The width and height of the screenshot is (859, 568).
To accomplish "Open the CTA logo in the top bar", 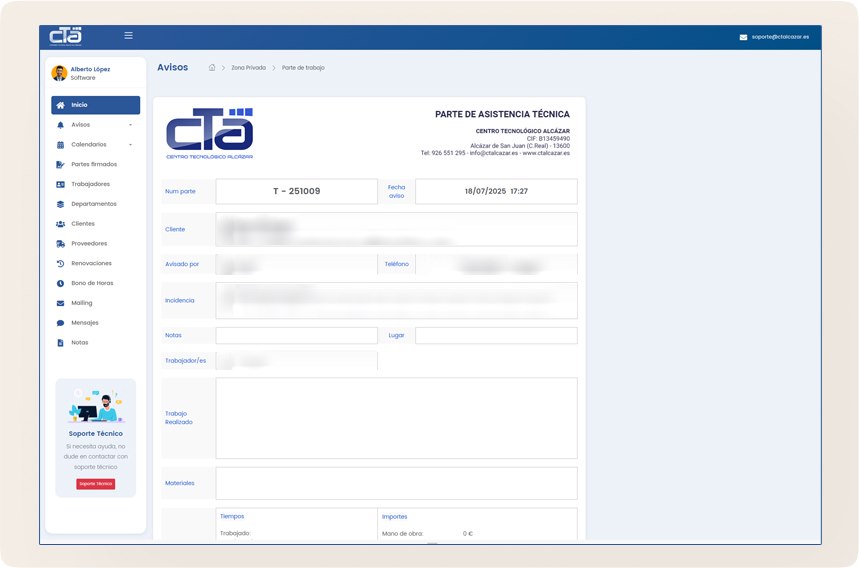I will (x=65, y=36).
